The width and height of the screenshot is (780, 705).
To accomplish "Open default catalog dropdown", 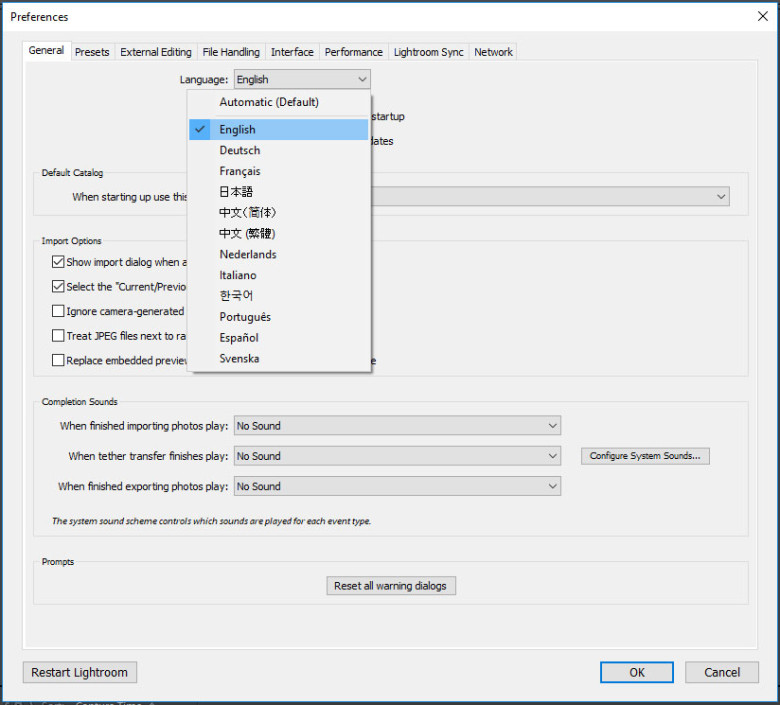I will (x=550, y=197).
